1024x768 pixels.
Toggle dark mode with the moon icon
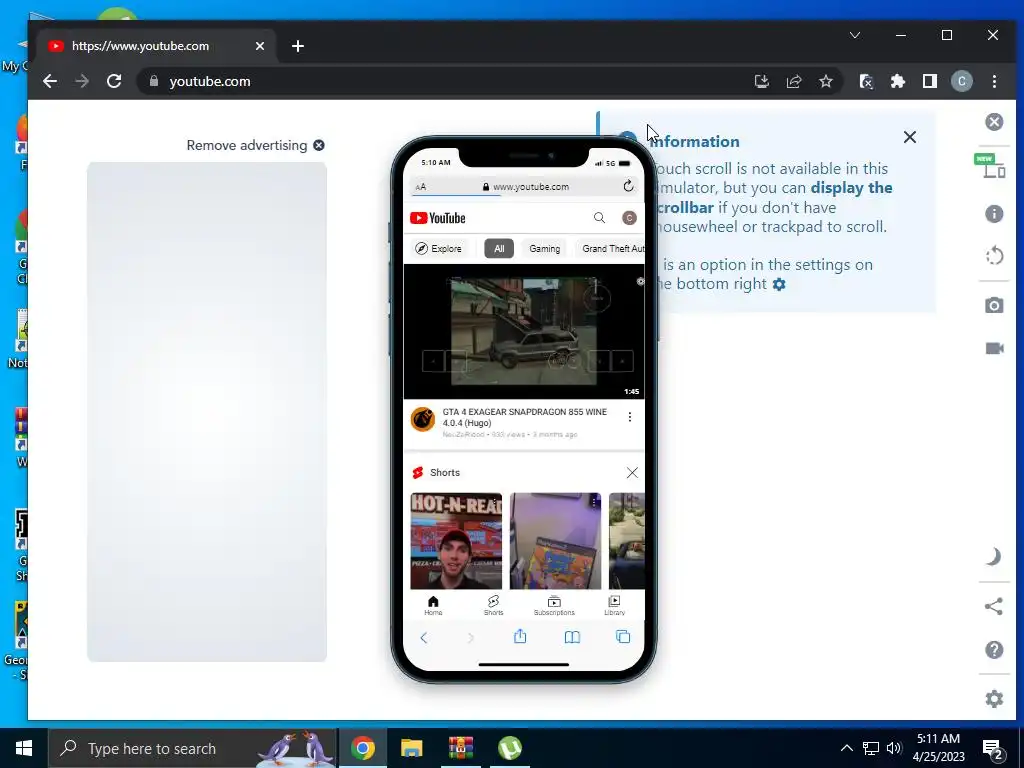[x=993, y=556]
